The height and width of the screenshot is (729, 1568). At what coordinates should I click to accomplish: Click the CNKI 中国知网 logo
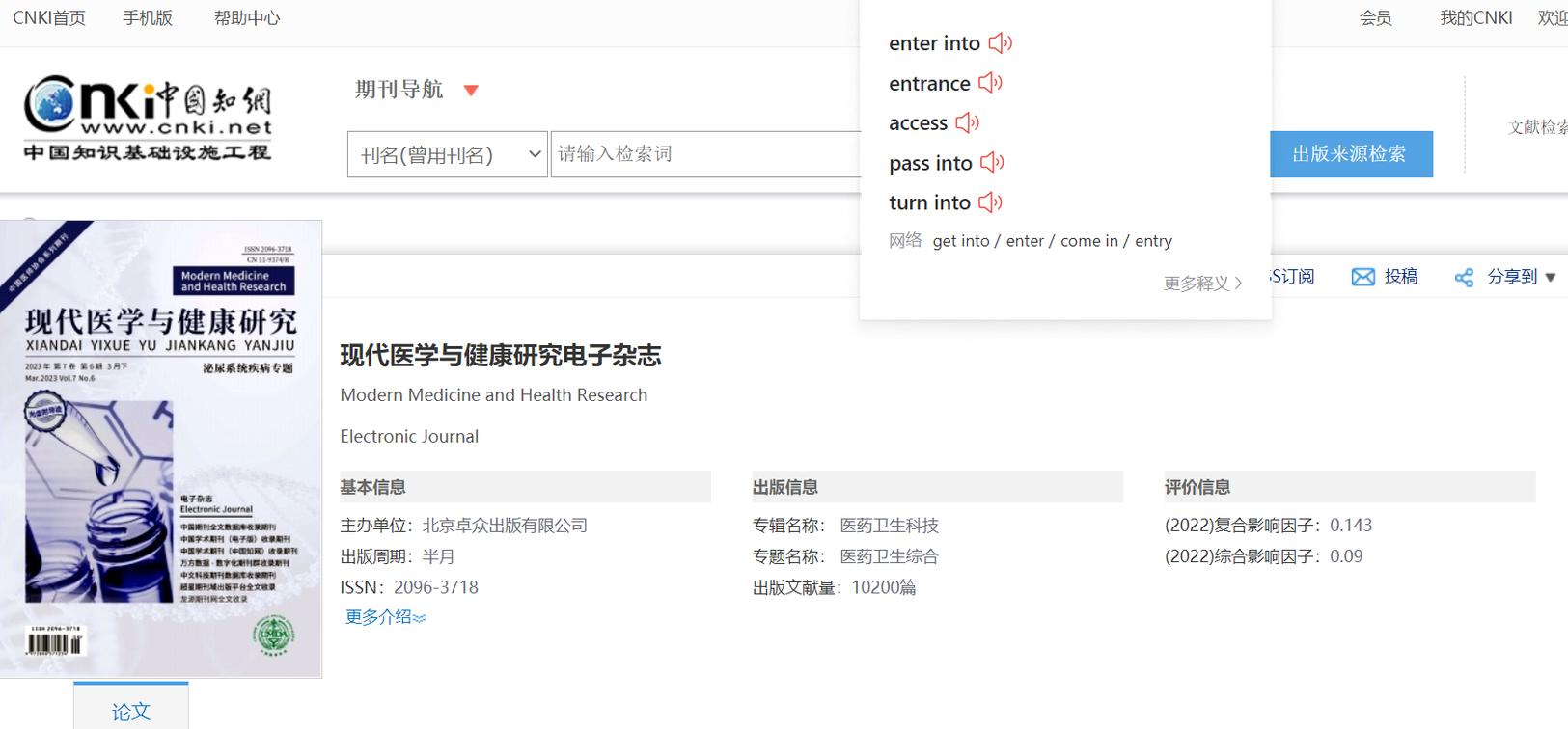148,118
